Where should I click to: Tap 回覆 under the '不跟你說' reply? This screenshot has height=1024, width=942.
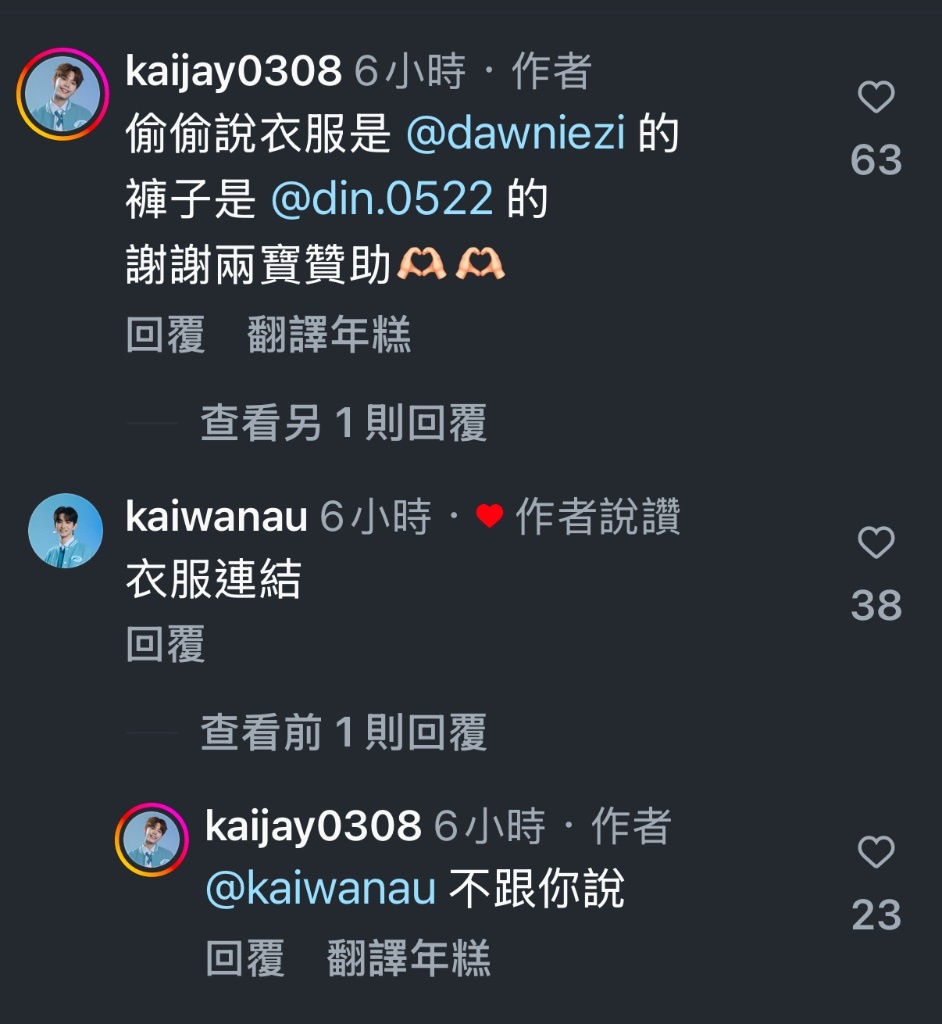[246, 958]
